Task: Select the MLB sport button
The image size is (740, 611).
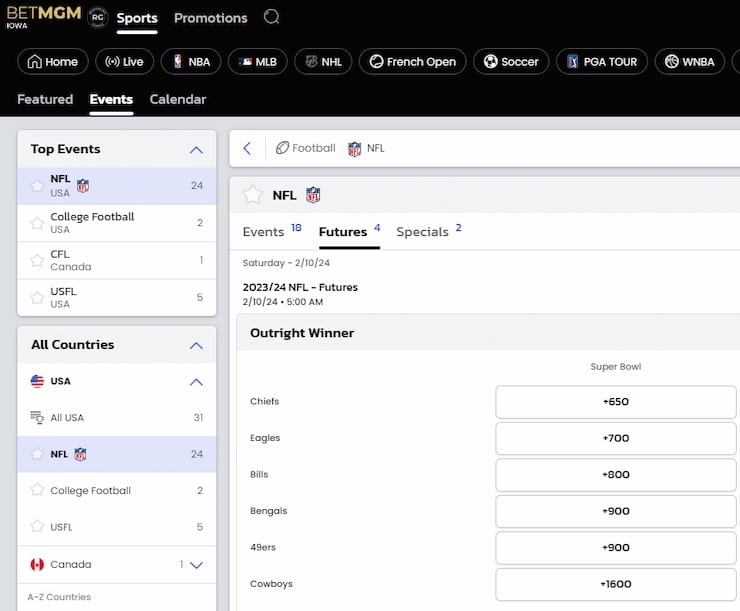Action: (258, 62)
